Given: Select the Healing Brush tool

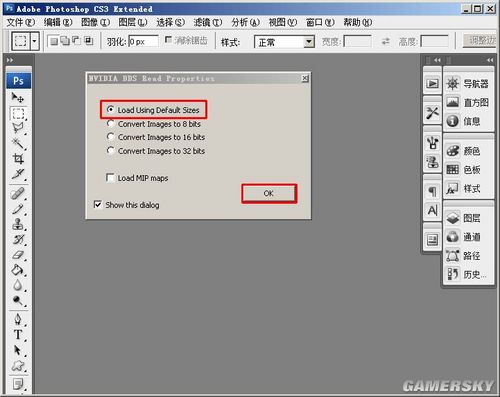Looking at the screenshot, I should tap(18, 194).
